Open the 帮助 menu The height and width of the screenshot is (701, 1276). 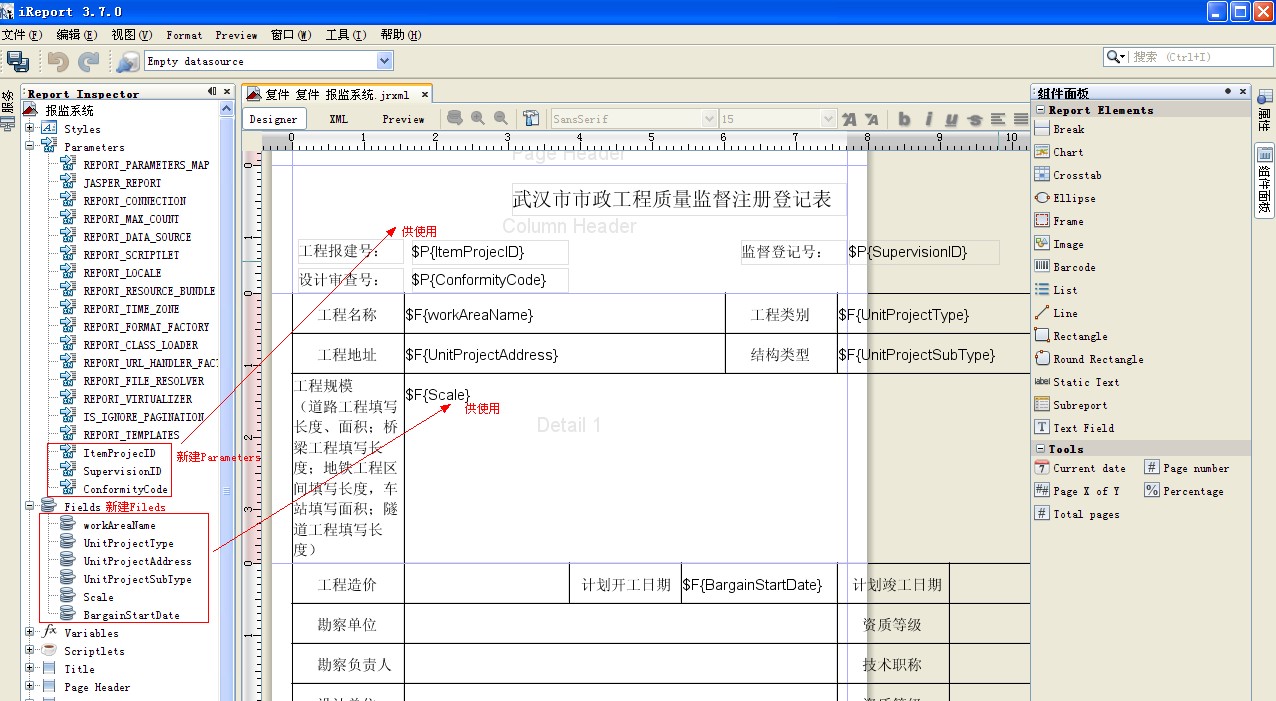(x=401, y=35)
